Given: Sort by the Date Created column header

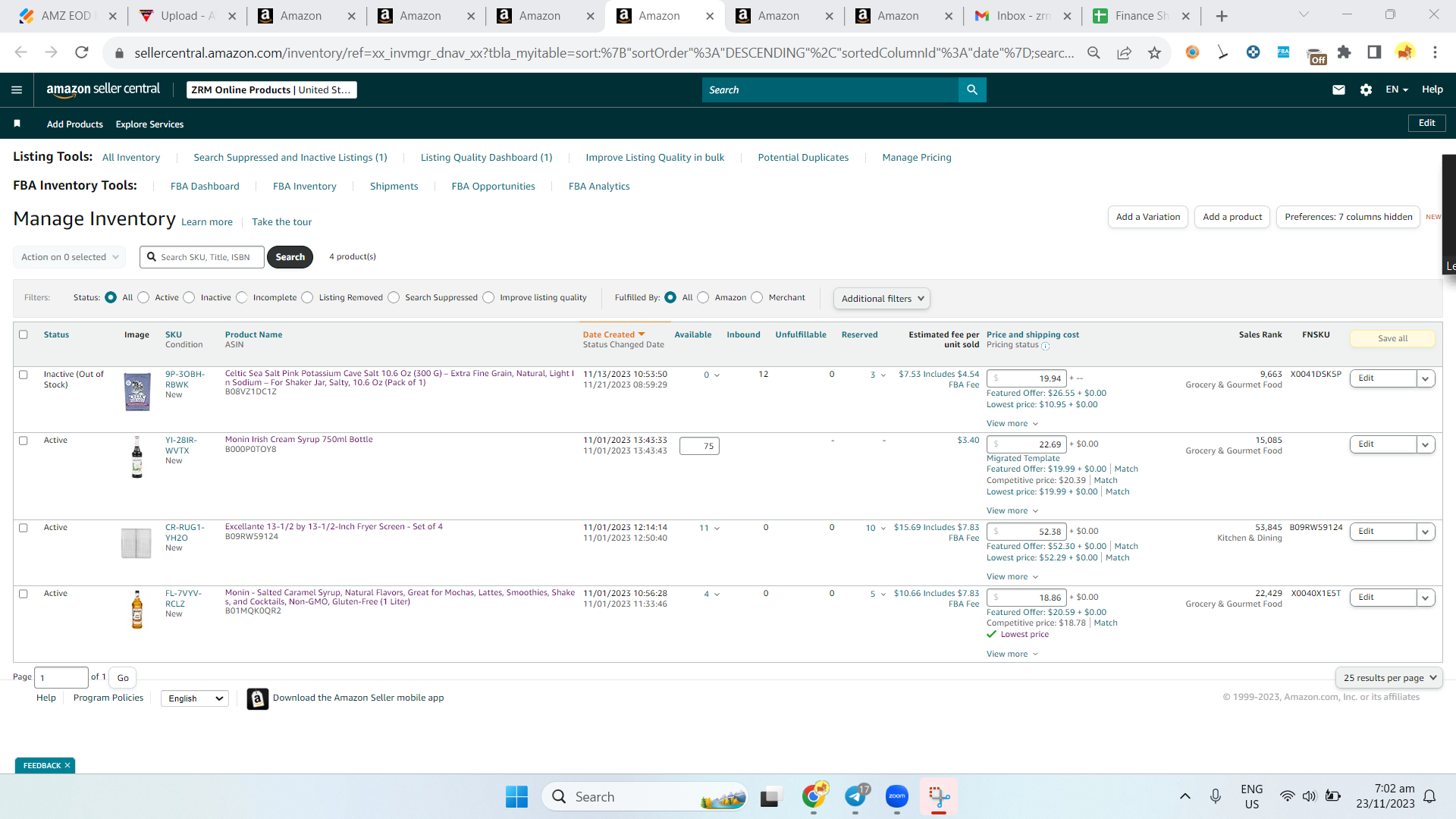Looking at the screenshot, I should 613,334.
